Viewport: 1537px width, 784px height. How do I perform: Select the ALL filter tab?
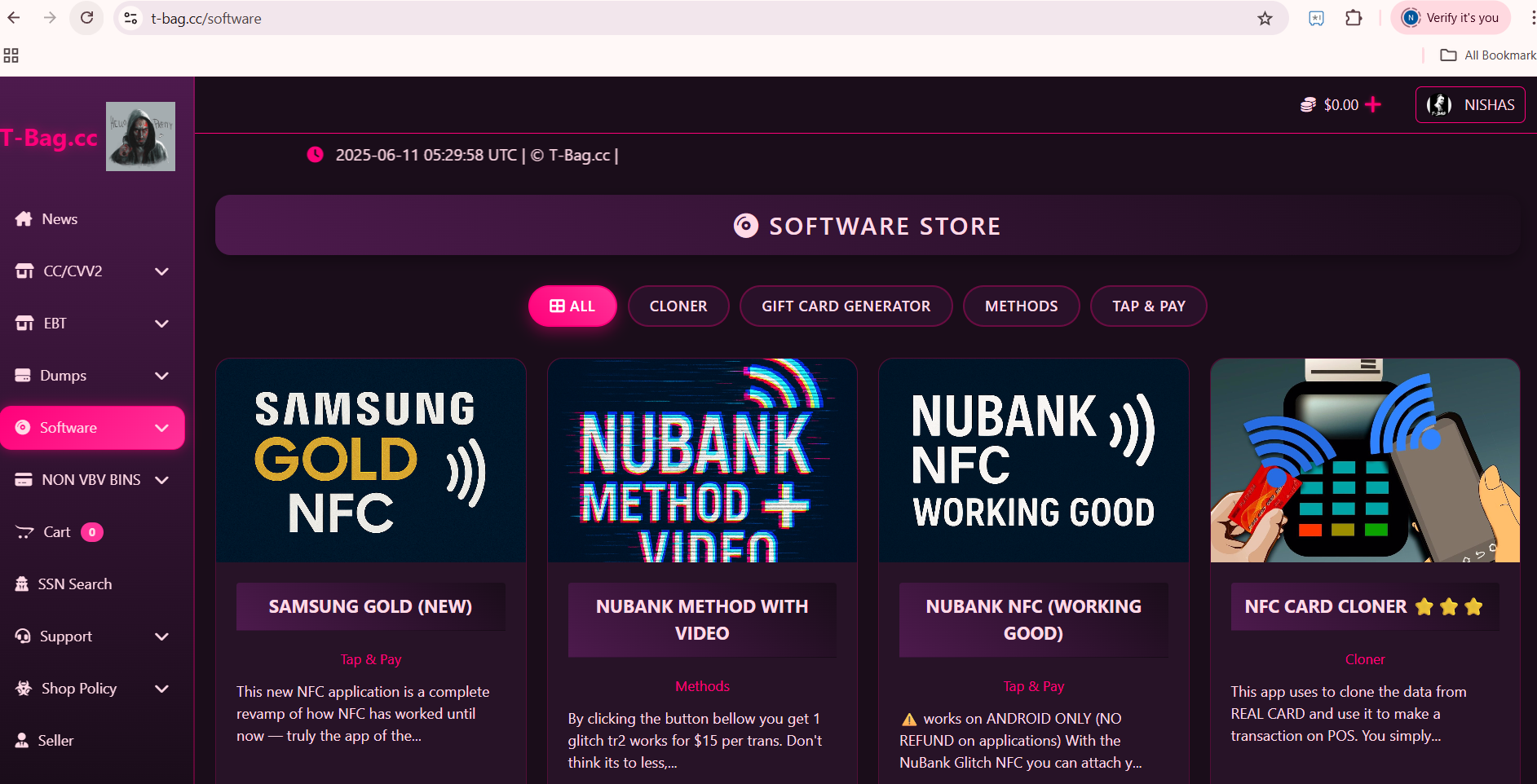coord(572,306)
